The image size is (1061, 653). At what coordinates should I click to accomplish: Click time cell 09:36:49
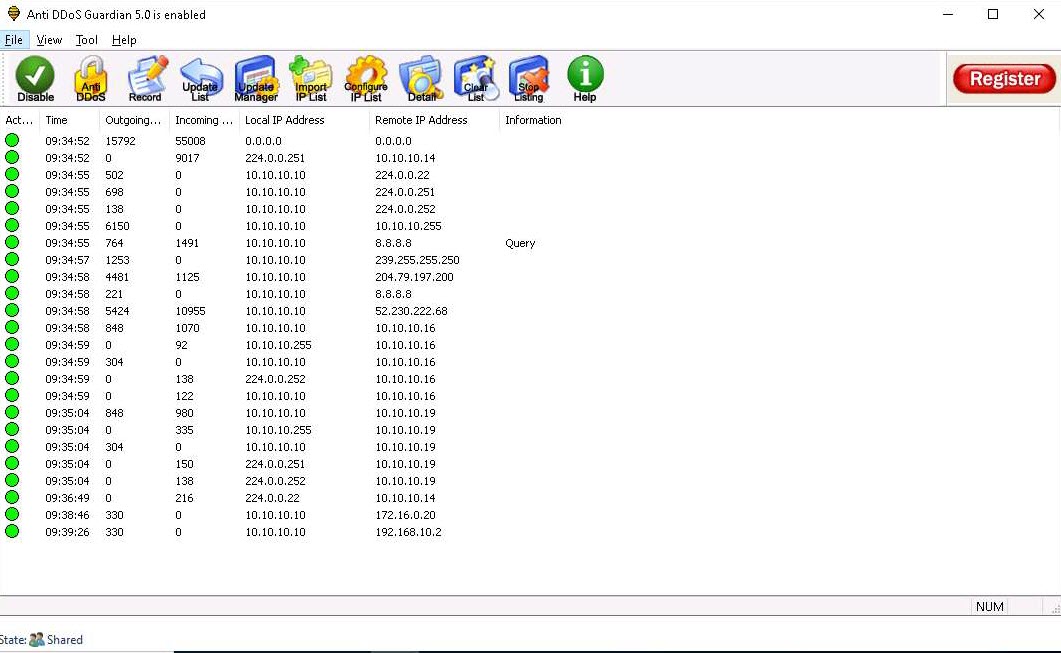(x=67, y=498)
